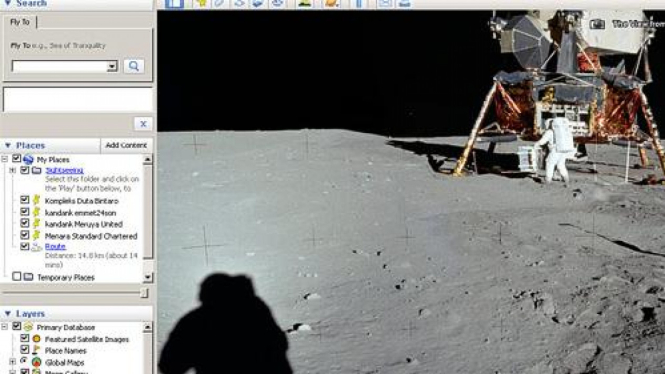Click the pushpin icon for kandank emmet24son

point(36,212)
